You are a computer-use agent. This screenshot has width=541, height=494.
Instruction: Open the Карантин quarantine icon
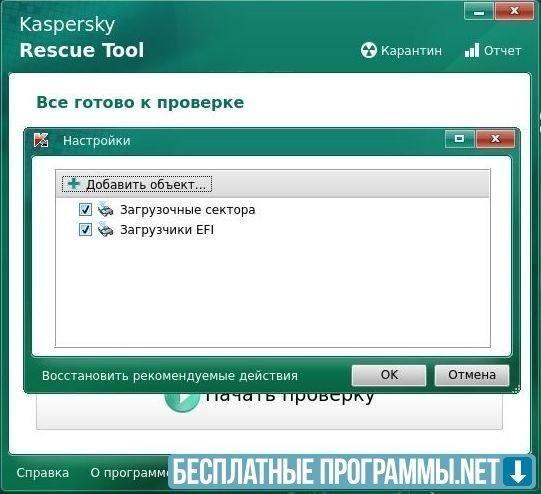coord(368,51)
